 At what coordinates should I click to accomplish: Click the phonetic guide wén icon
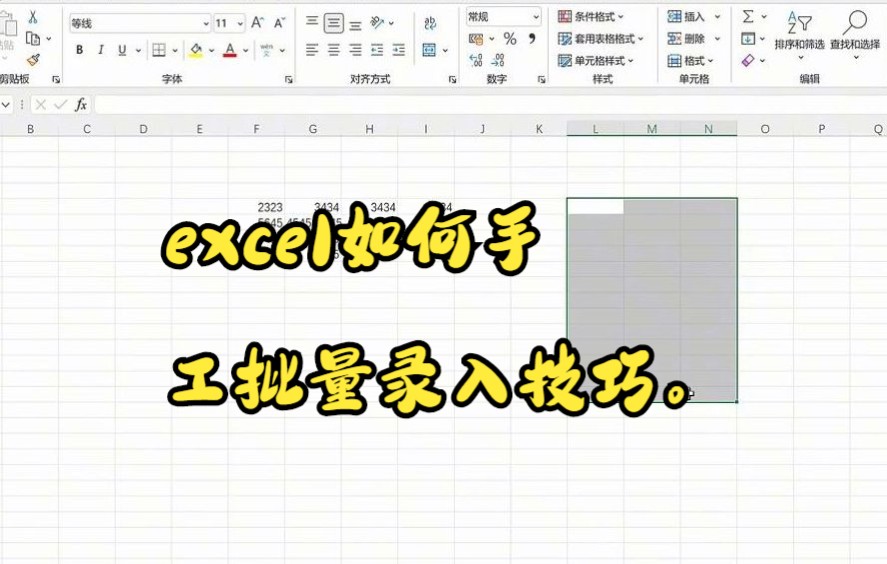click(x=266, y=50)
